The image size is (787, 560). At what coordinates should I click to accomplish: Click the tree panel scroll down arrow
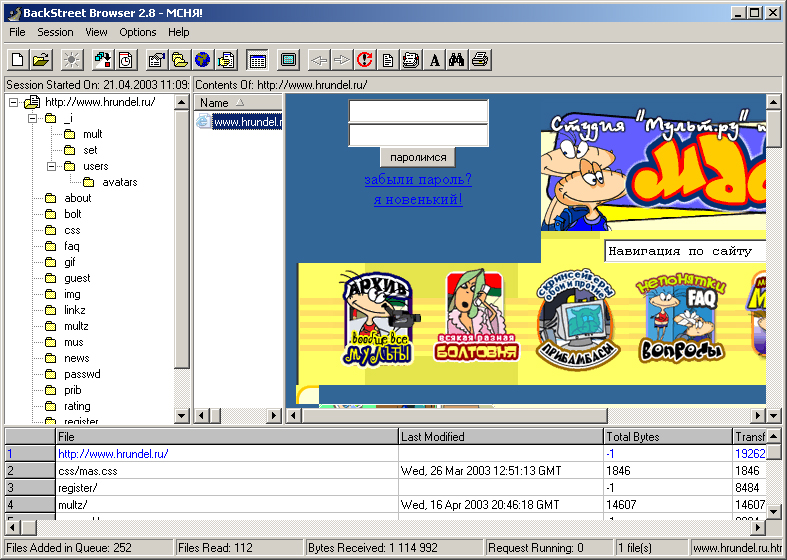[x=182, y=416]
